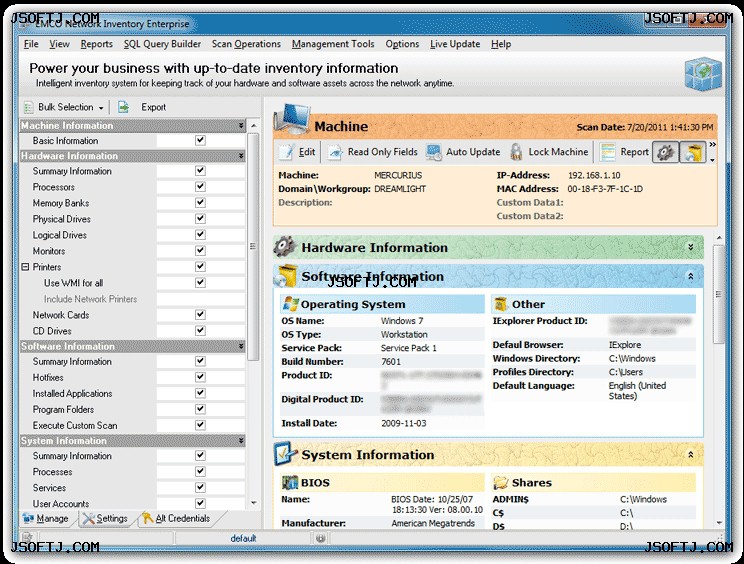Toggle the Memory Banks checkbox

[x=200, y=203]
